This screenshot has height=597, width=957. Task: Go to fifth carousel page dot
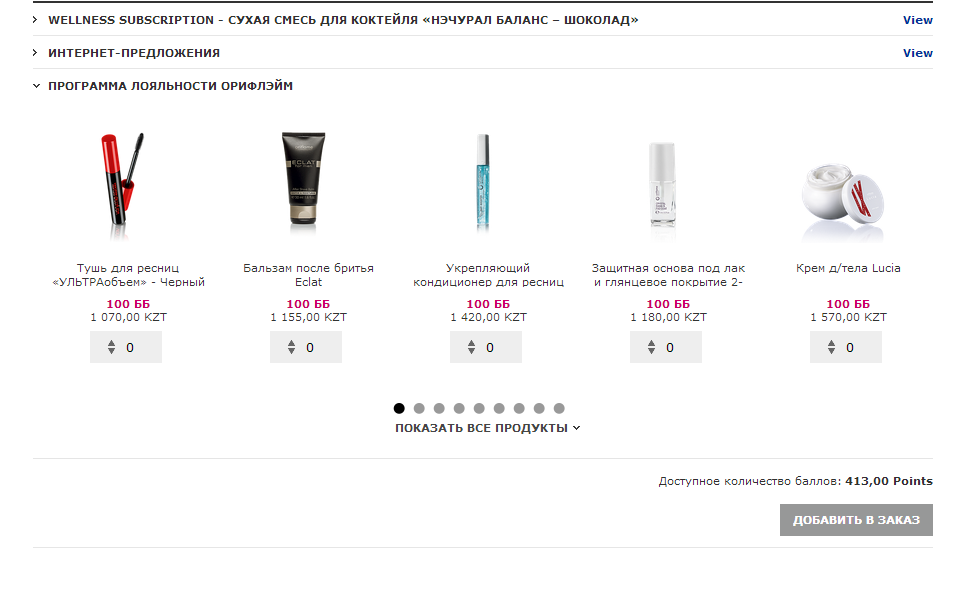[x=479, y=408]
